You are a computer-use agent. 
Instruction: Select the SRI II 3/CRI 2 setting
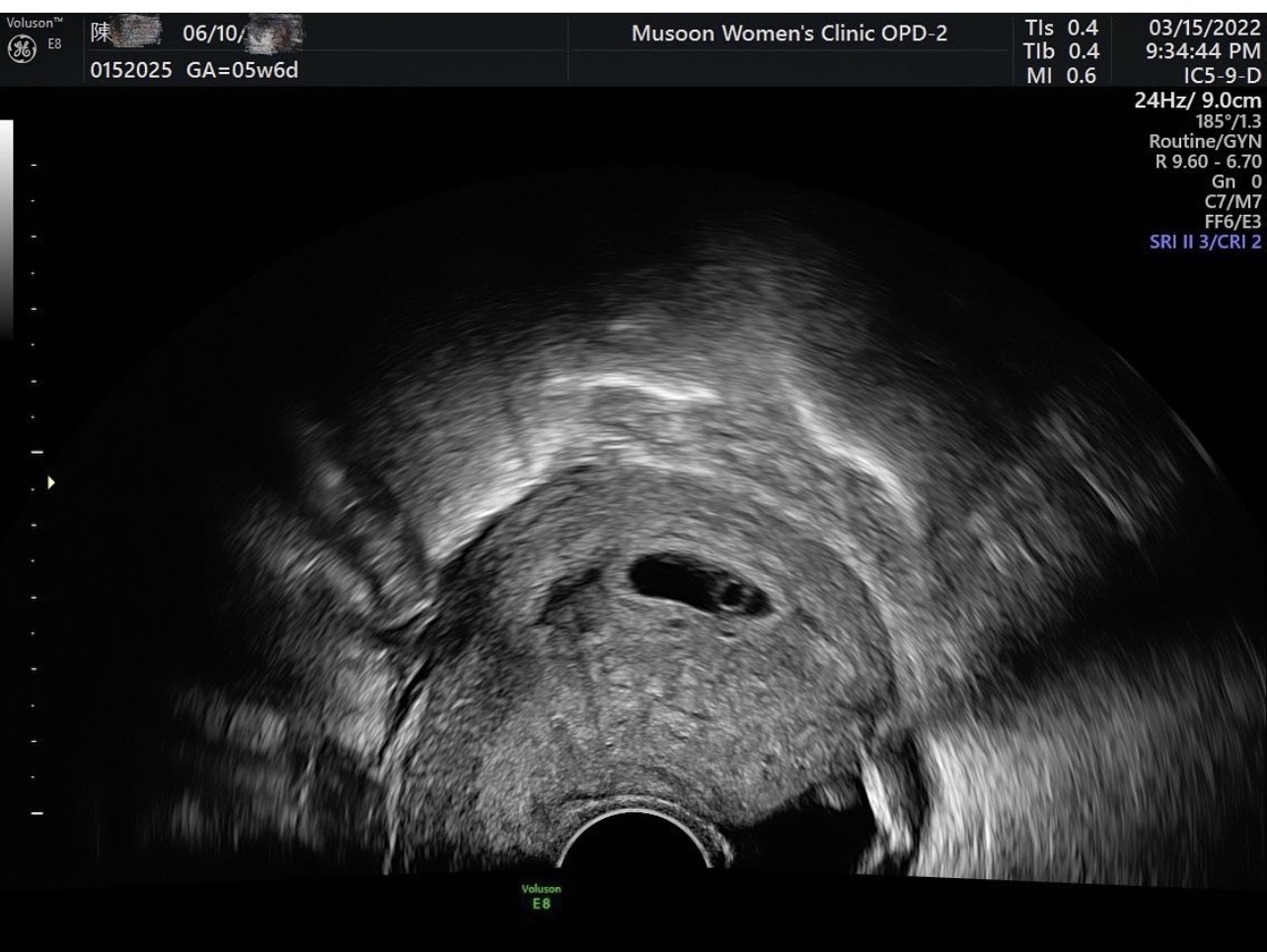click(x=1205, y=242)
